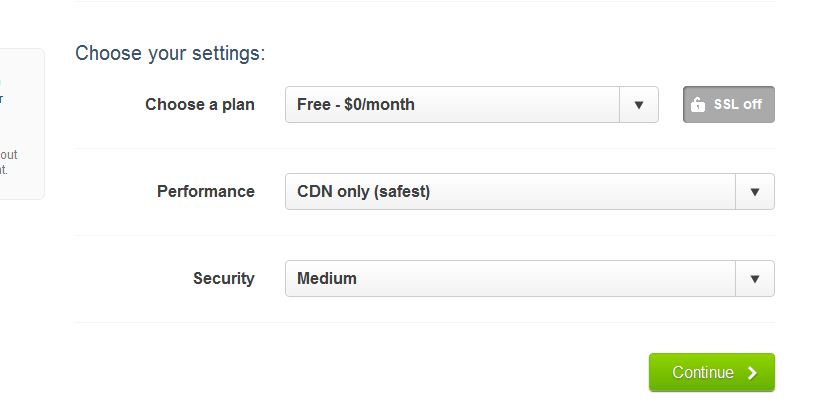Click the Security selector's triangle arrow icon

[x=754, y=279]
